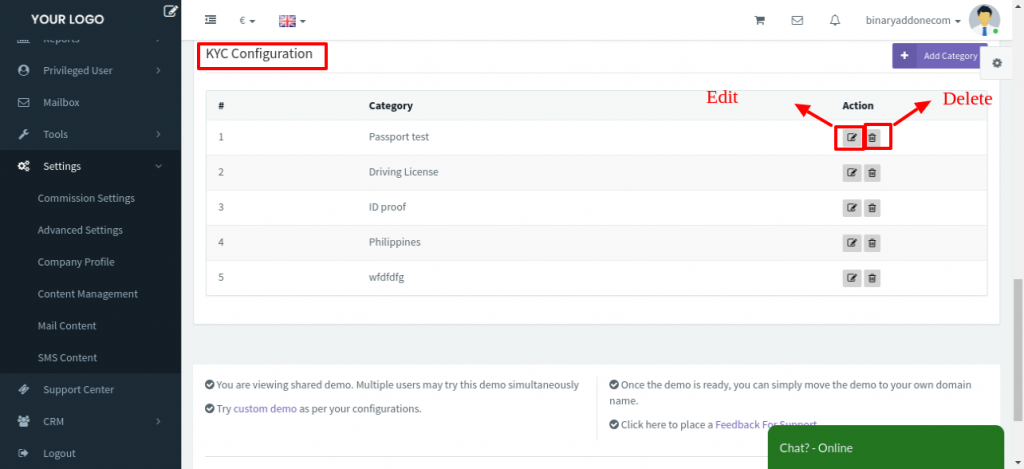Viewport: 1024px width, 469px height.
Task: Edit the ID proof category
Action: [x=852, y=208]
